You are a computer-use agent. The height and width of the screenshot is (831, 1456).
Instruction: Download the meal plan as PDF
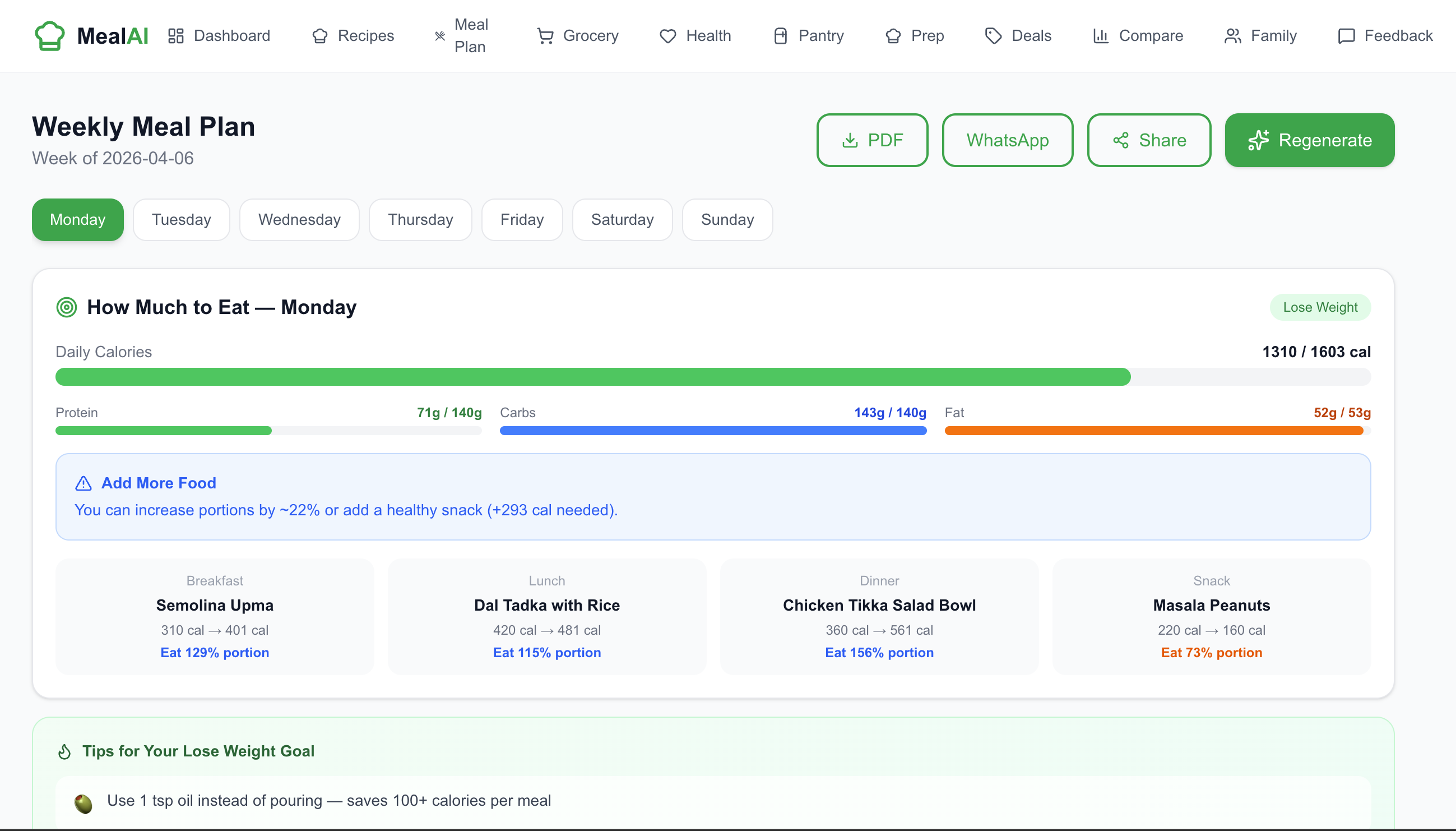click(x=872, y=140)
